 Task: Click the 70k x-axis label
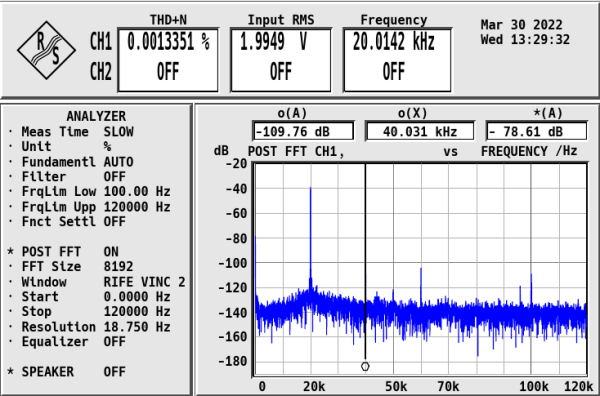pyautogui.click(x=448, y=387)
